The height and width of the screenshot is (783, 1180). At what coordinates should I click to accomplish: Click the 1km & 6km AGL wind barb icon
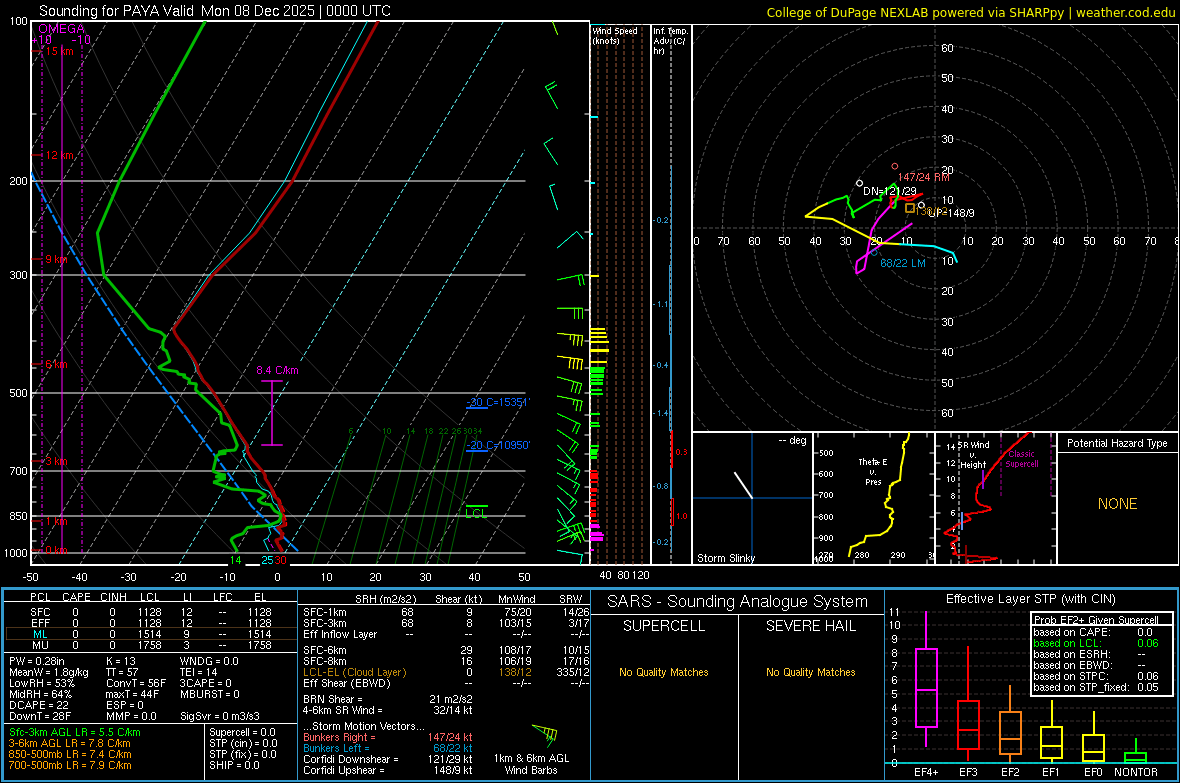[545, 734]
